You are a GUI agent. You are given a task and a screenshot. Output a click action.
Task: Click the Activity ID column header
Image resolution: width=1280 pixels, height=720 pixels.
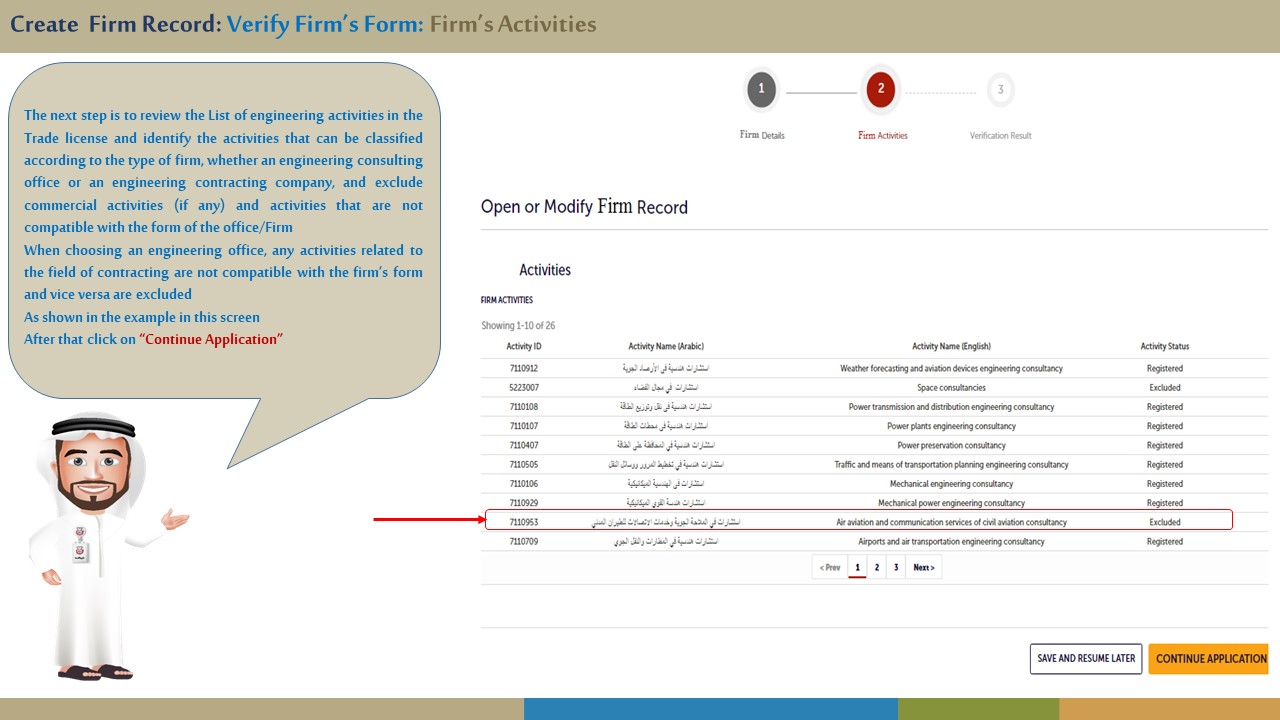tap(523, 347)
